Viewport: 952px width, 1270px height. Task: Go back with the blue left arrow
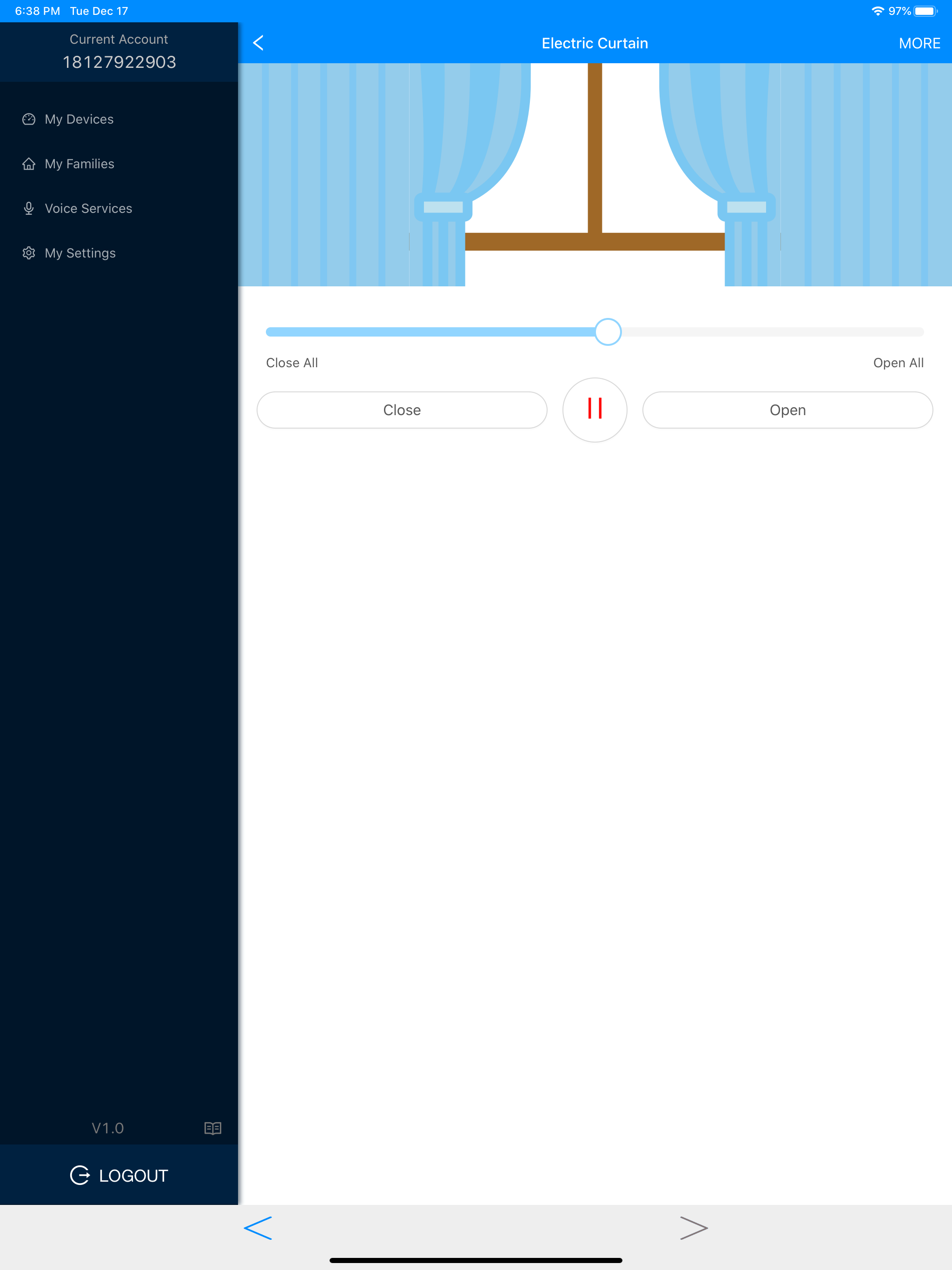[258, 1228]
